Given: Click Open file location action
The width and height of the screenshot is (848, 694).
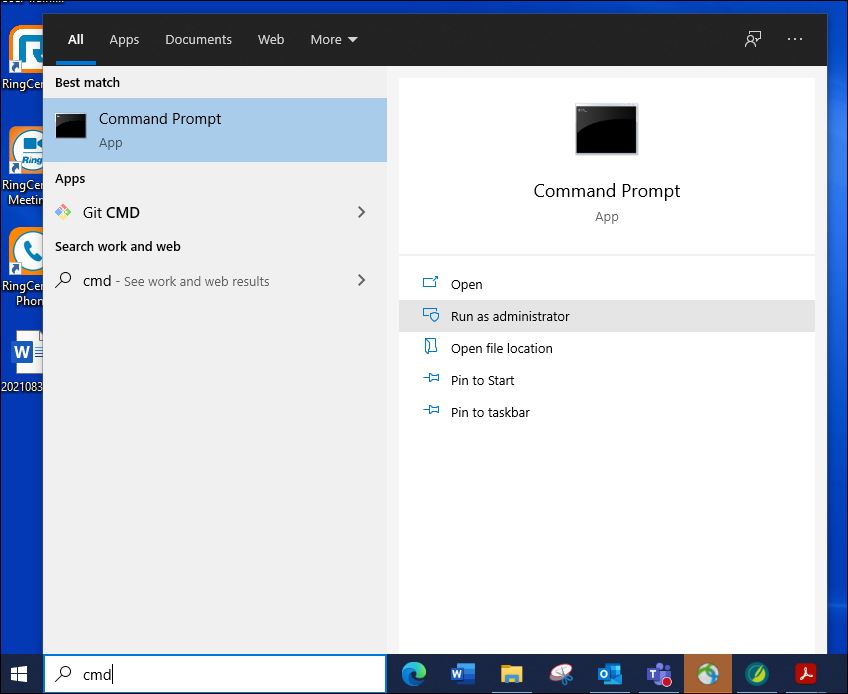Looking at the screenshot, I should click(606, 348).
